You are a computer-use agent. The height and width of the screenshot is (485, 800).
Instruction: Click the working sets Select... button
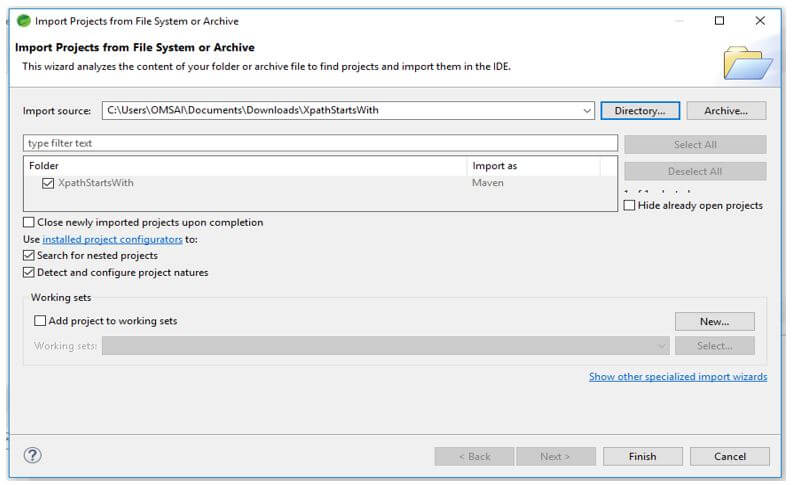pos(714,346)
